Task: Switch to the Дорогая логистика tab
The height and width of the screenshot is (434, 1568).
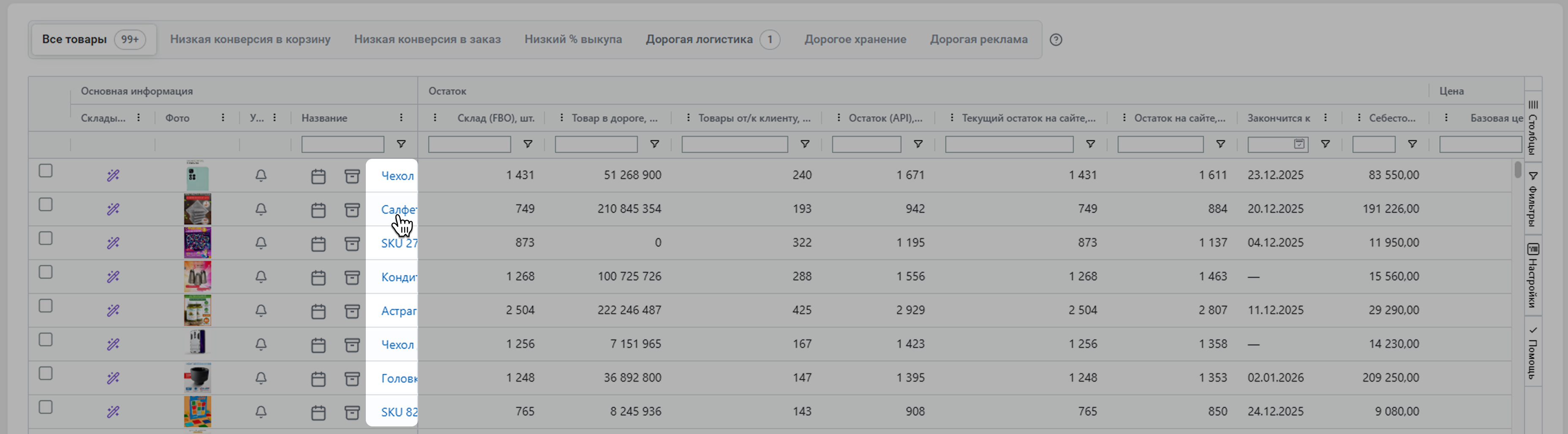Action: pos(699,40)
